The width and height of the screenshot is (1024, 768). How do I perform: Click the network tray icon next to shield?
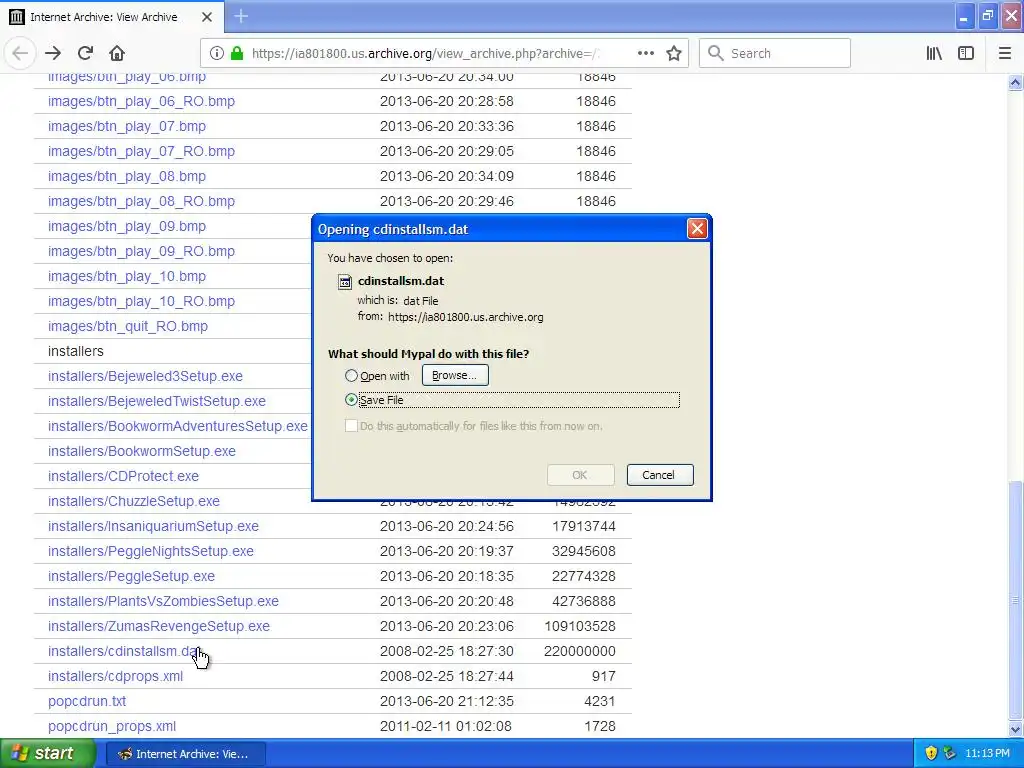[949, 754]
